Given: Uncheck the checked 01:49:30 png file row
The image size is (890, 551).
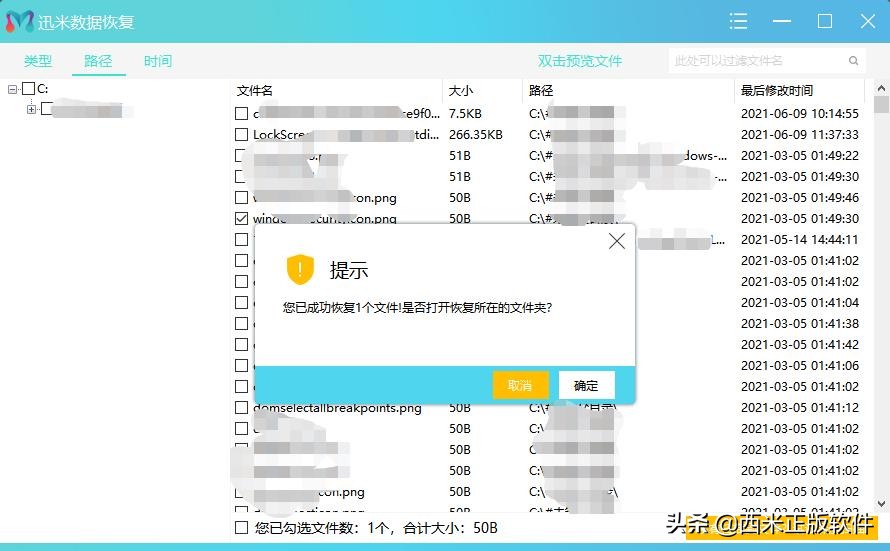Looking at the screenshot, I should tap(241, 218).
